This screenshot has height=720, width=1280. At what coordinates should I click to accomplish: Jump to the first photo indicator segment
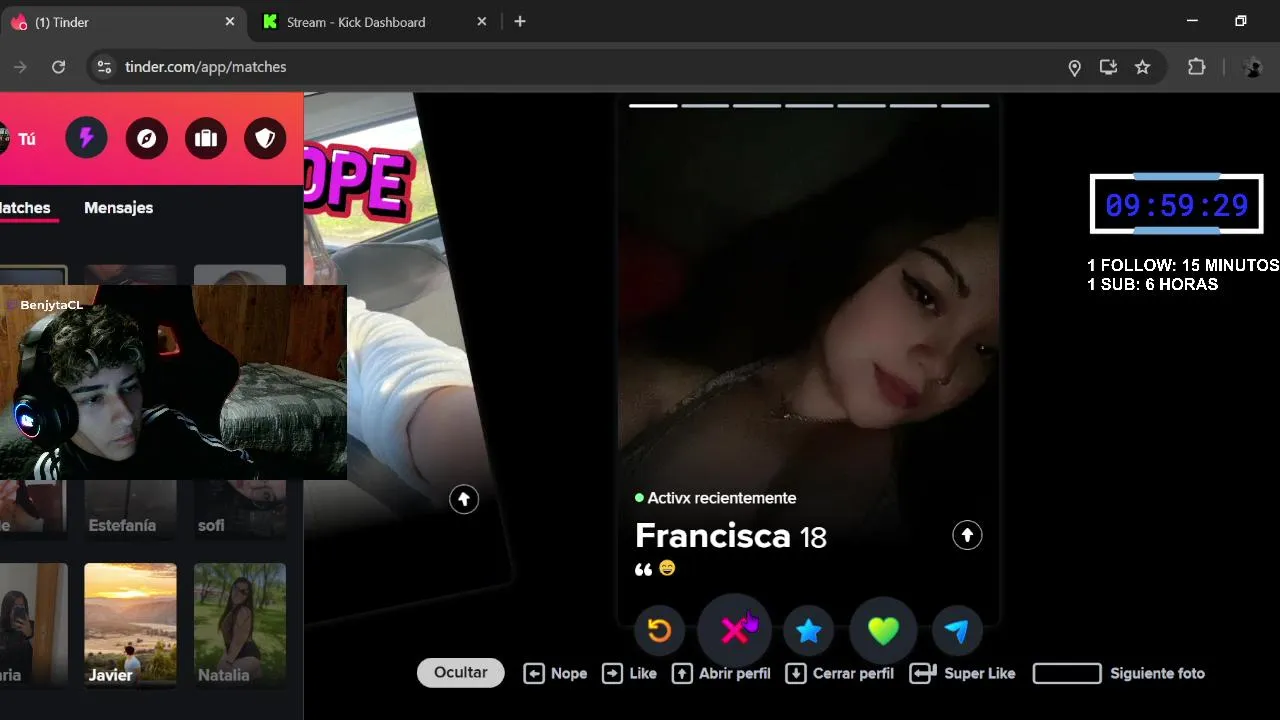click(x=653, y=105)
